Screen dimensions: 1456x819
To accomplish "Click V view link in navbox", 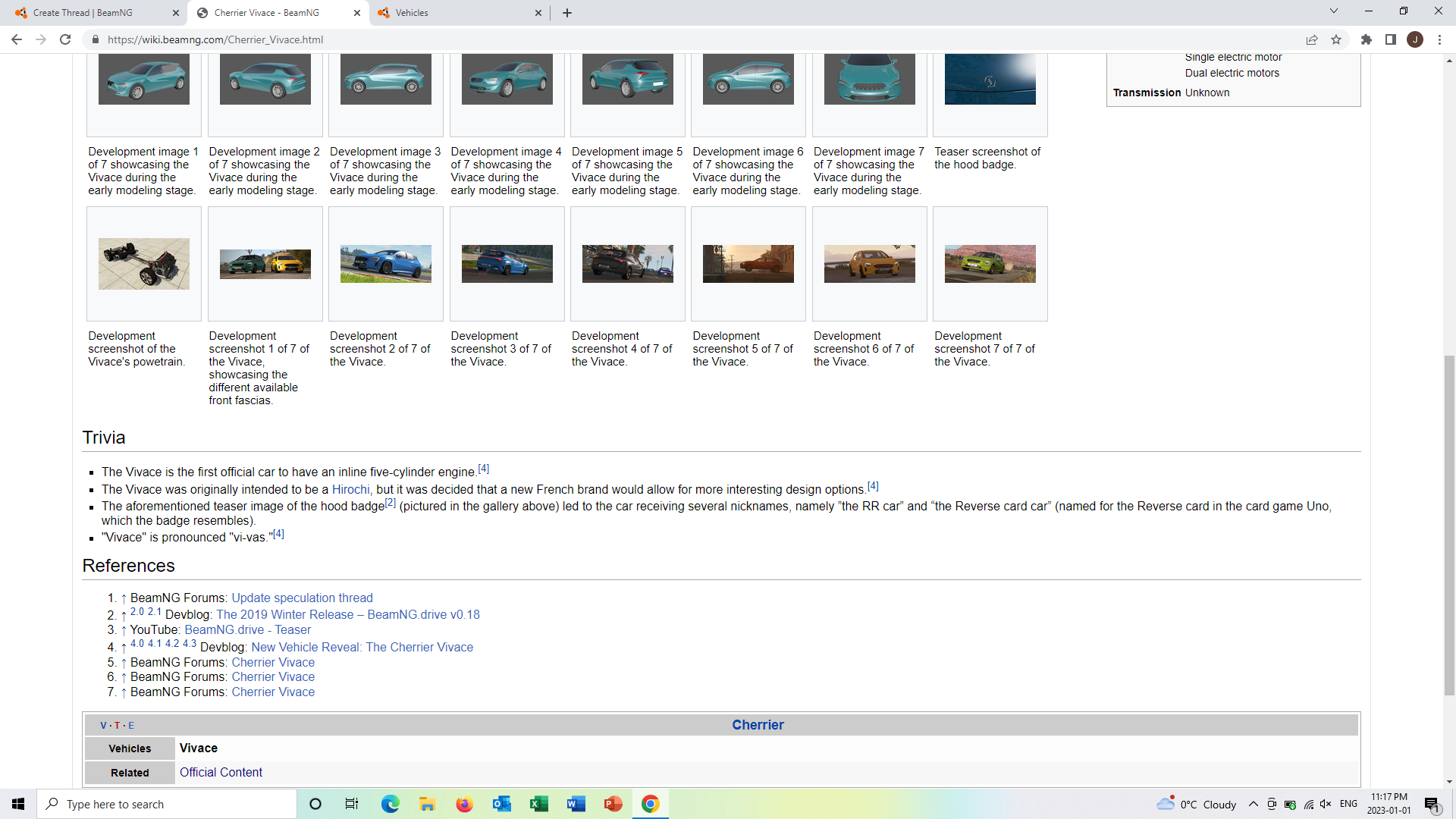I will (103, 726).
